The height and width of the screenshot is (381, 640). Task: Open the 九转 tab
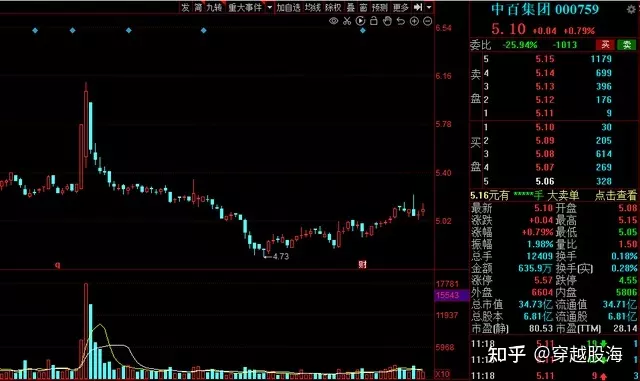tap(214, 7)
